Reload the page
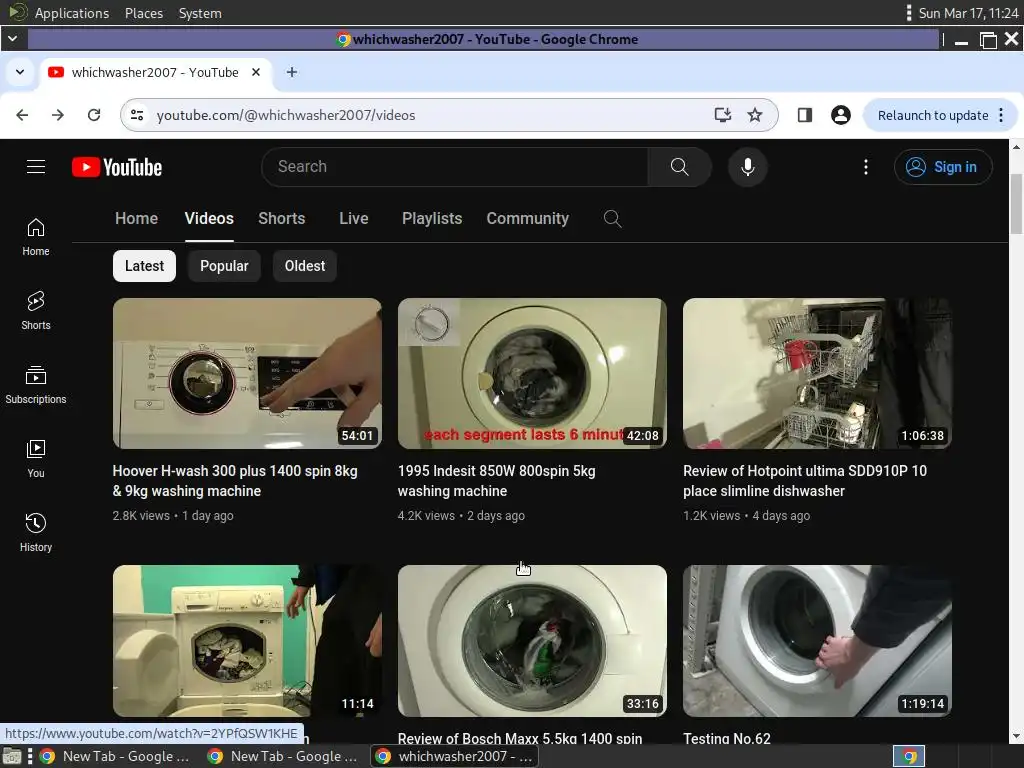Viewport: 1024px width, 768px height. pos(94,115)
